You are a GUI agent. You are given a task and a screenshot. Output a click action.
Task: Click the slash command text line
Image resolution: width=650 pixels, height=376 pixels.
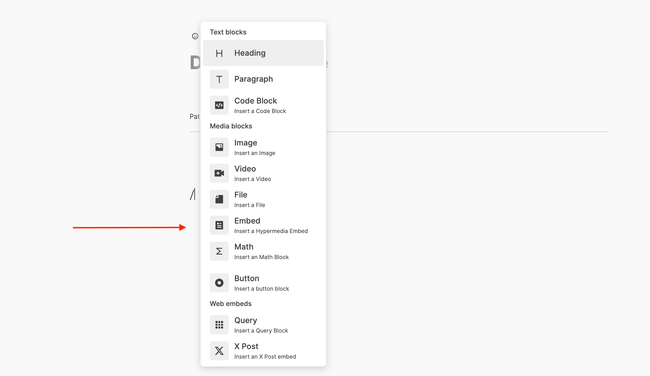193,194
